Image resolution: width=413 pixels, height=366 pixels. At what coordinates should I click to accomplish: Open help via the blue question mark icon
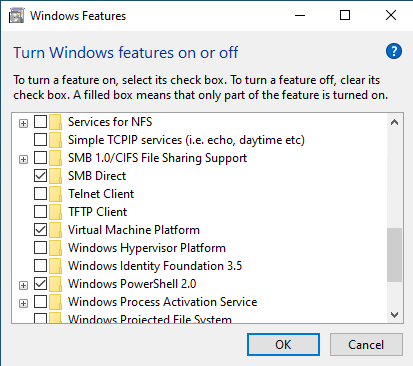[394, 51]
